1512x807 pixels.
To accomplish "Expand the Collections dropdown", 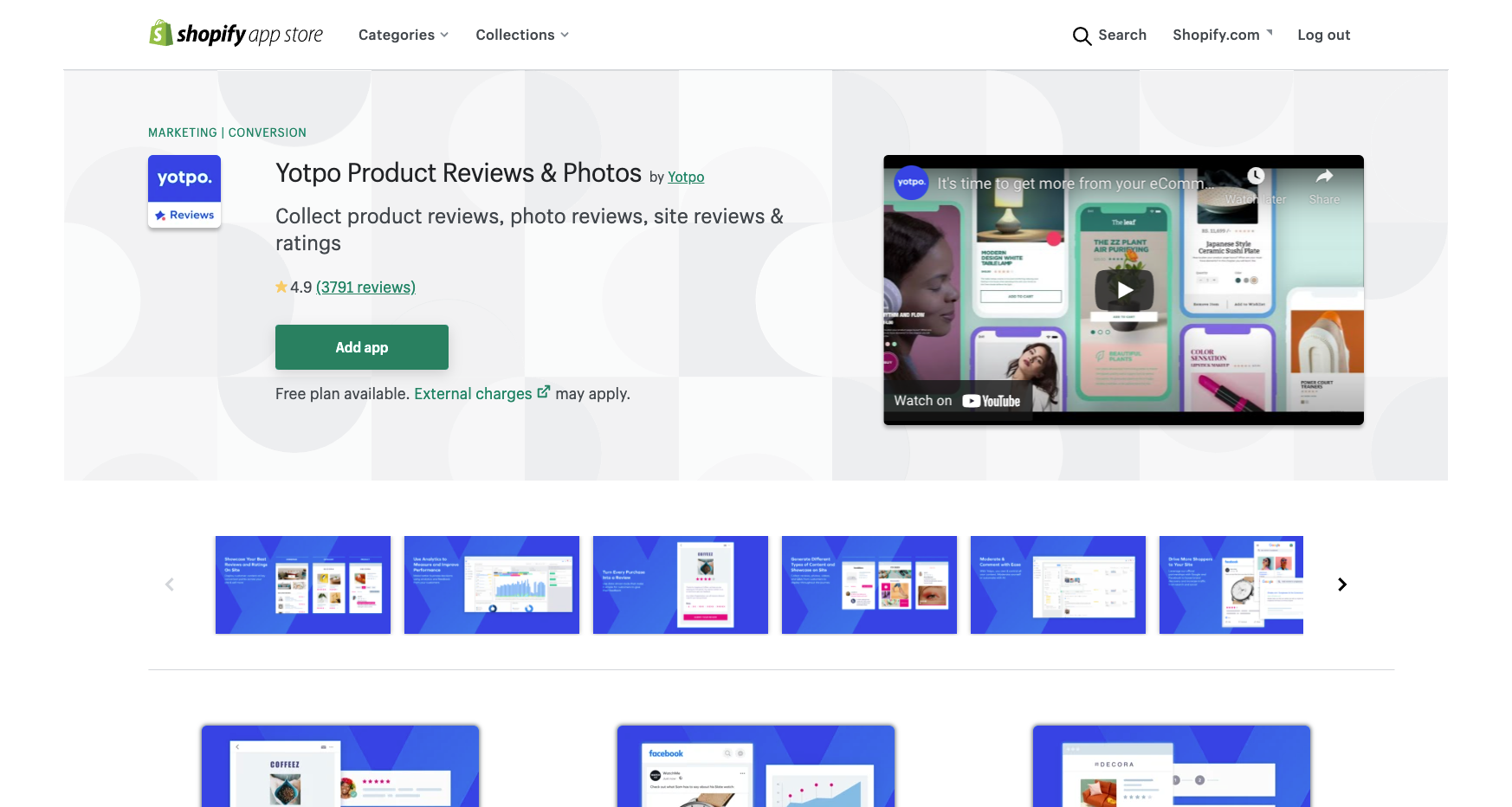I will coord(522,35).
